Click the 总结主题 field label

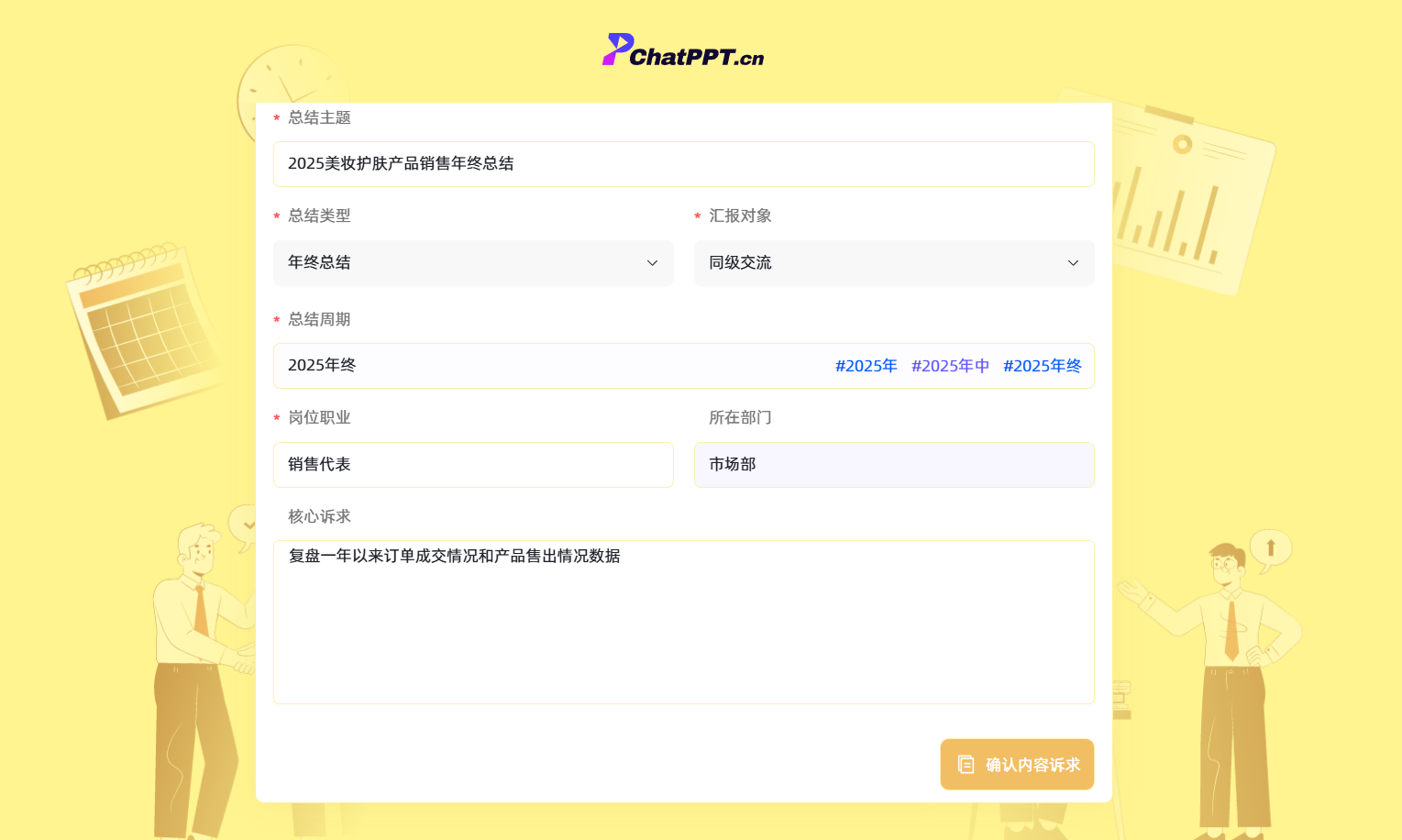pos(319,117)
